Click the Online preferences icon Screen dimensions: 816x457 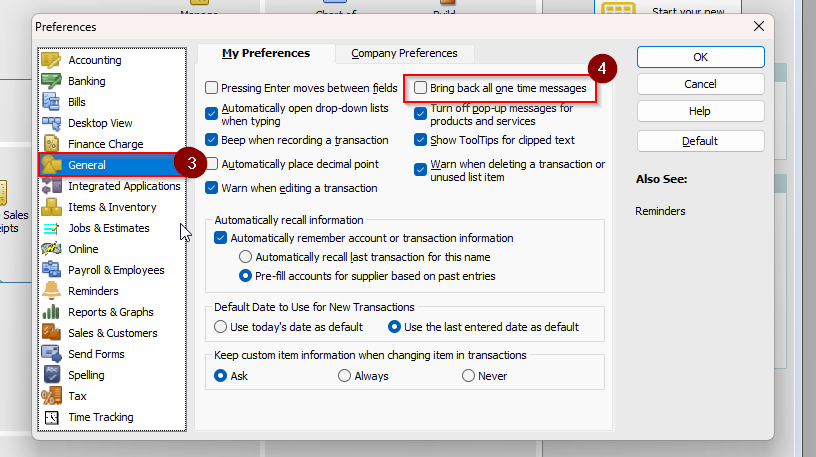[51, 249]
